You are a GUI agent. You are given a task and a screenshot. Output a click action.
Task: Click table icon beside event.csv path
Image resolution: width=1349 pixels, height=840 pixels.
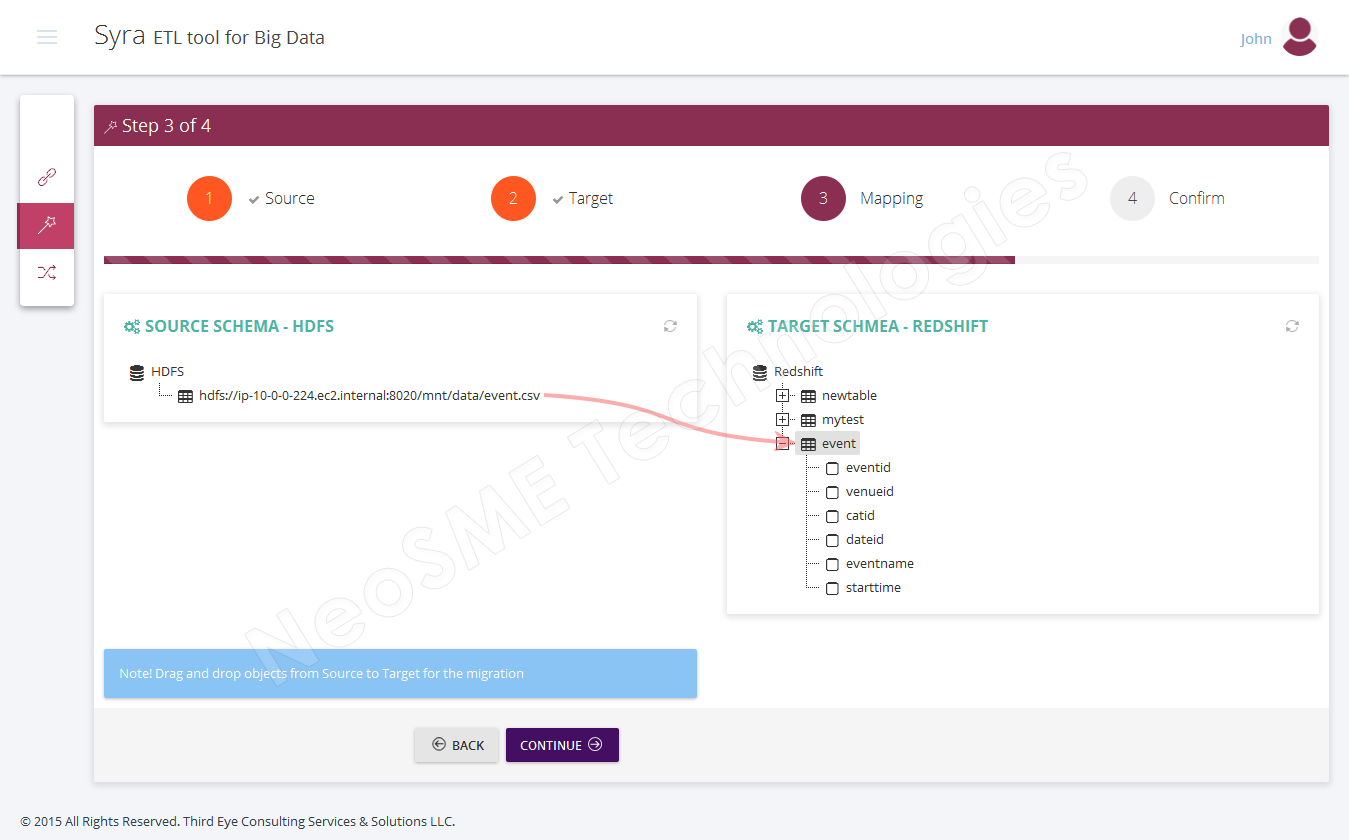point(185,396)
